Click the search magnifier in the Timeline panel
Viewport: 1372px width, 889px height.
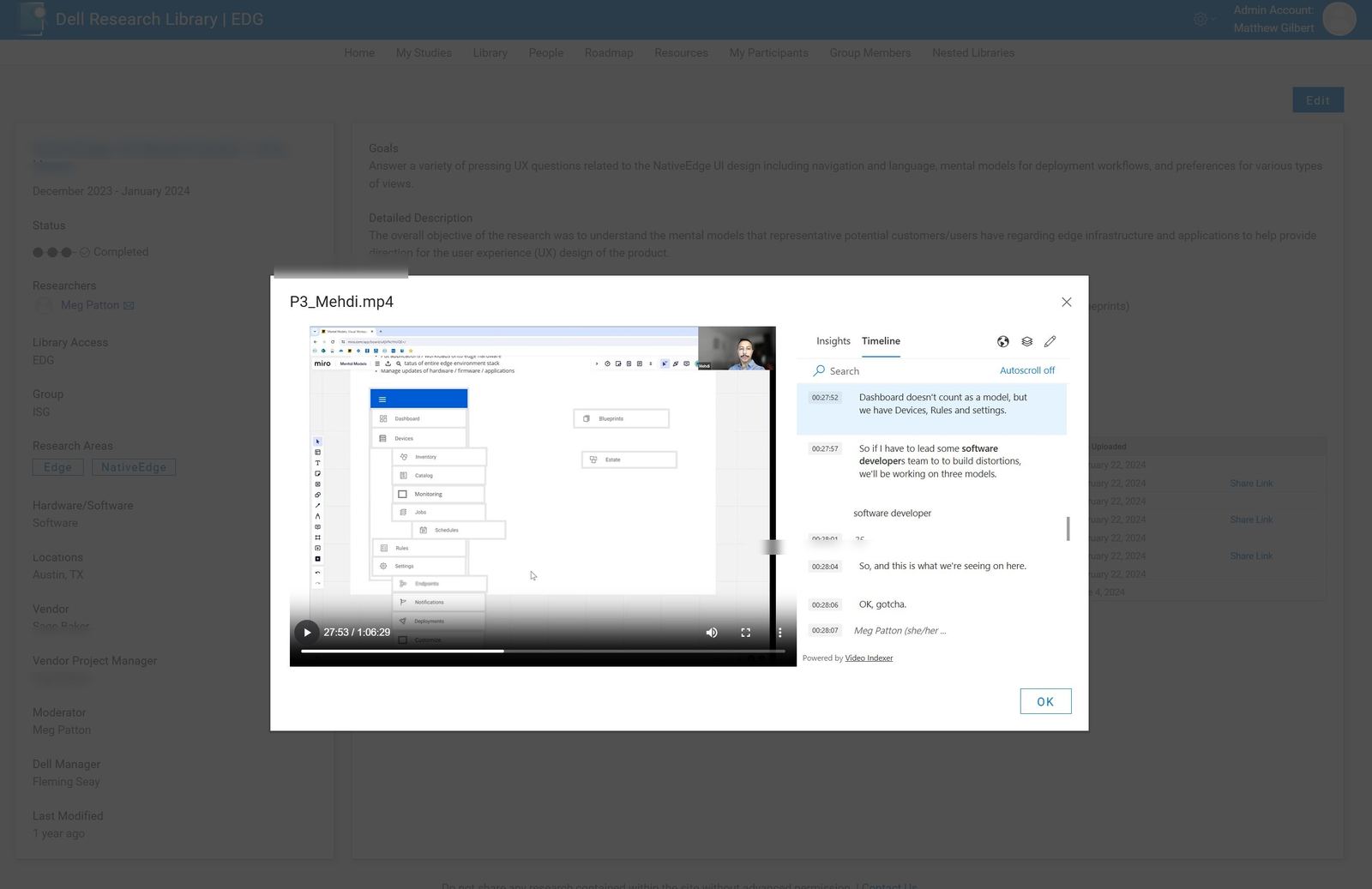click(817, 370)
